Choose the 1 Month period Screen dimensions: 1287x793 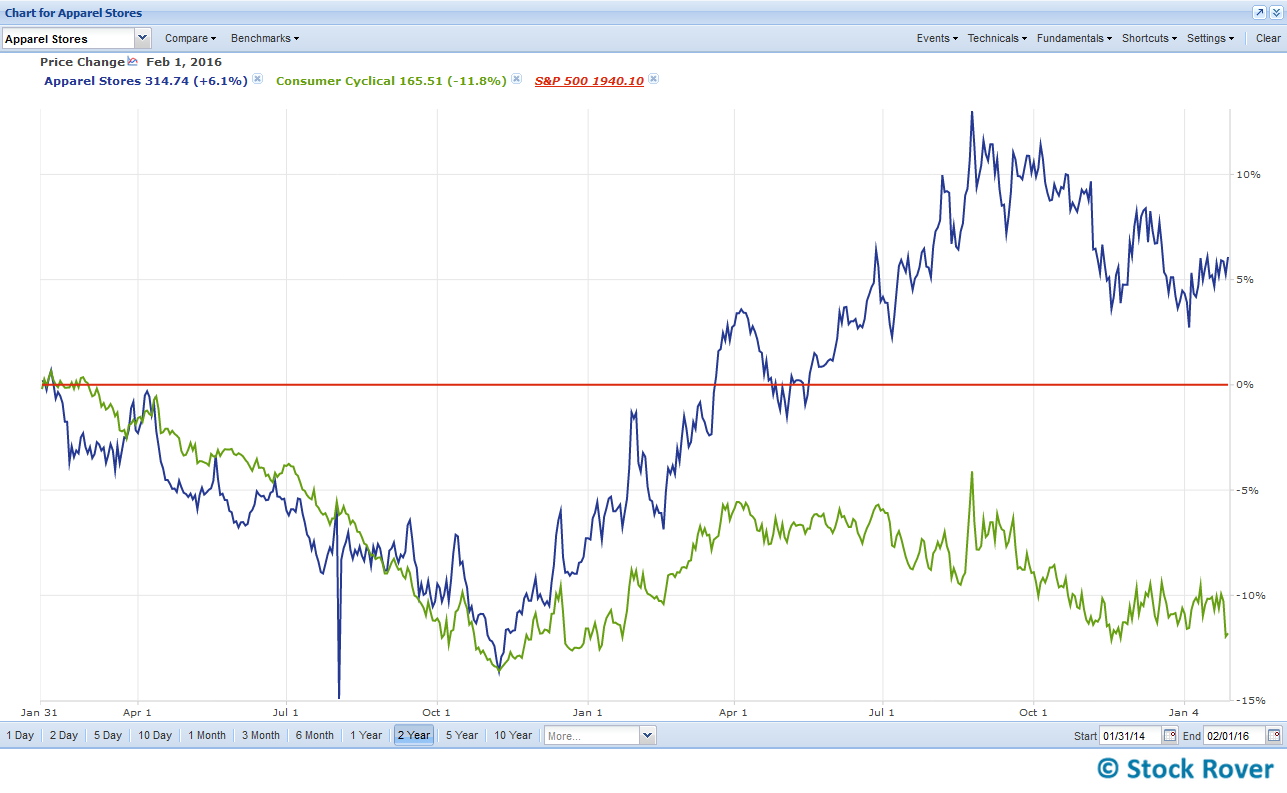207,735
